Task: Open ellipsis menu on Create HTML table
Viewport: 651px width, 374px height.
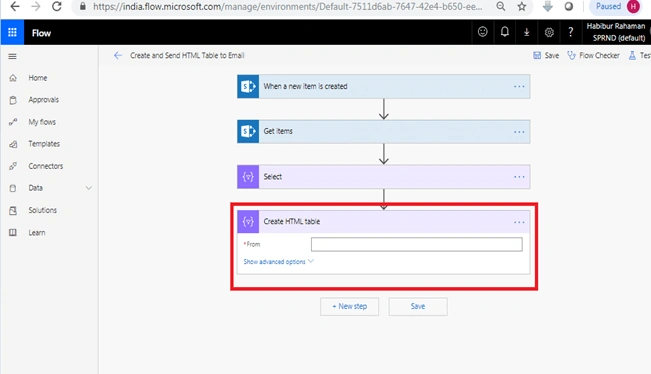Action: pos(519,222)
